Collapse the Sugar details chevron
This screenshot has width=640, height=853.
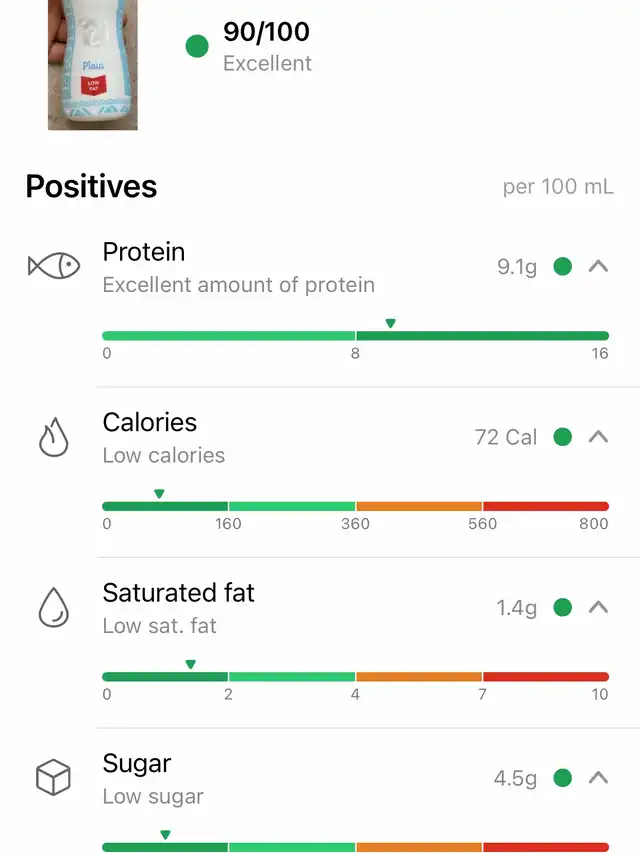tap(598, 777)
